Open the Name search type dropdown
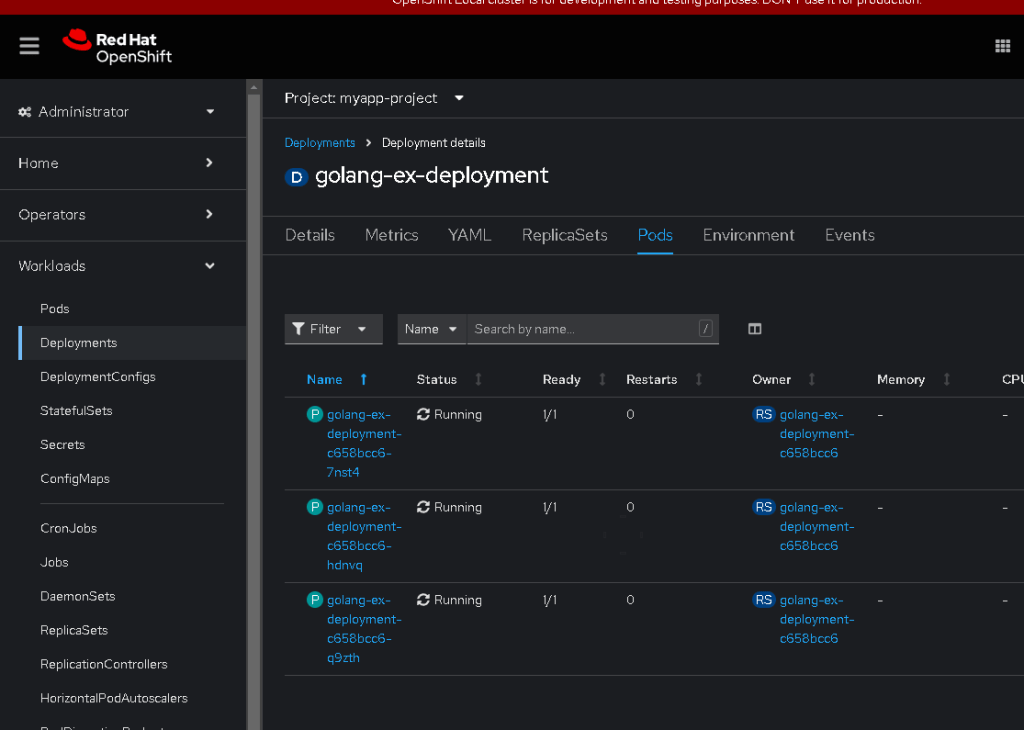The height and width of the screenshot is (730, 1024). [431, 329]
